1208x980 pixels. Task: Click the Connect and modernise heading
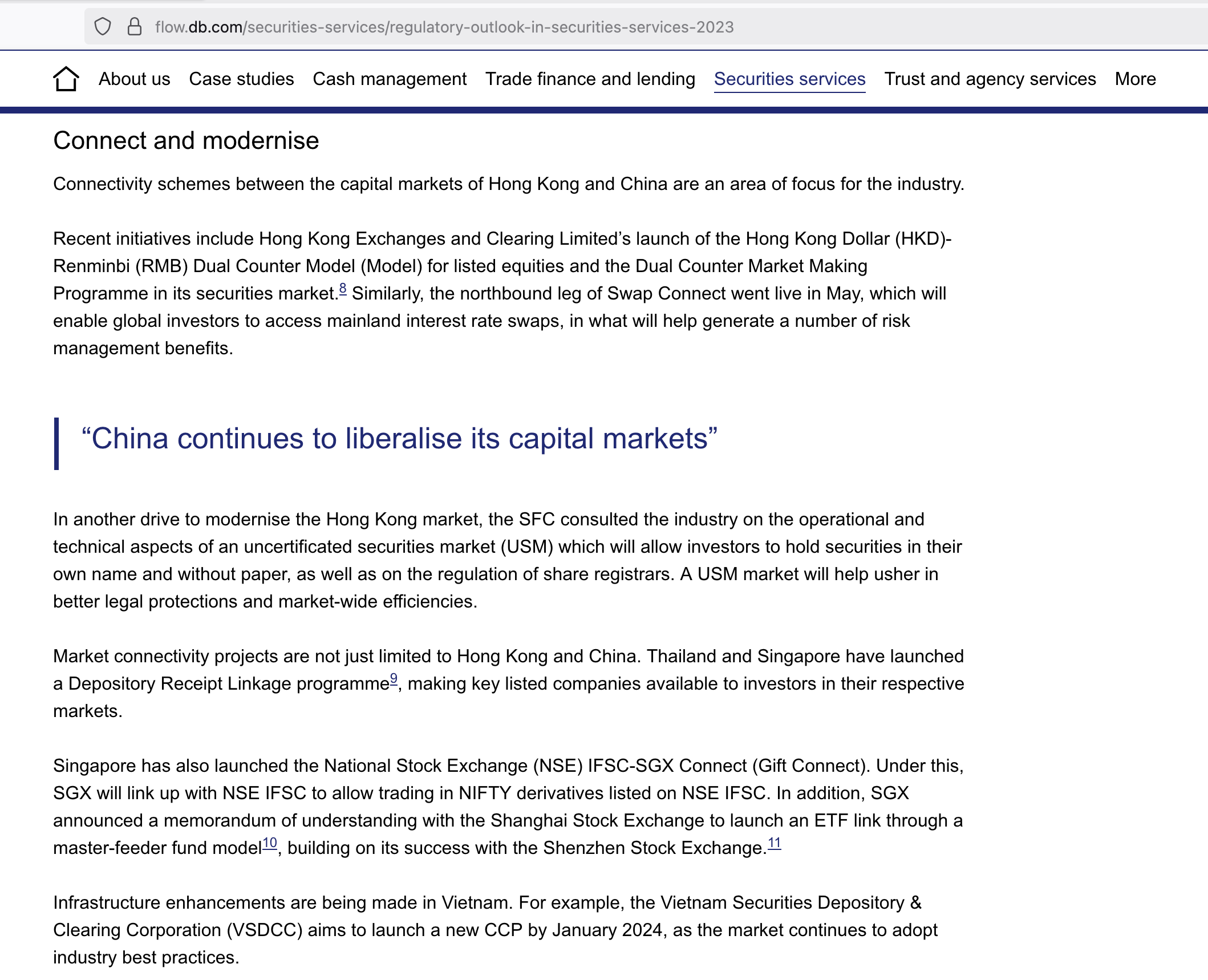(x=186, y=141)
